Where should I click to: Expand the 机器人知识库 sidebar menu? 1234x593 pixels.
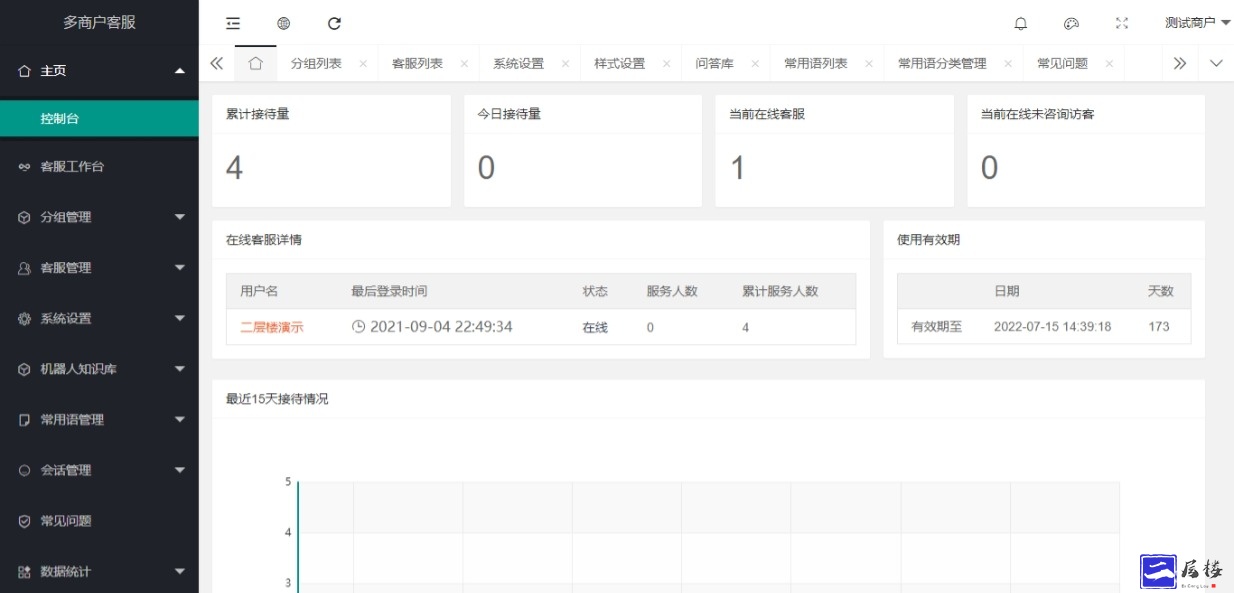99,369
